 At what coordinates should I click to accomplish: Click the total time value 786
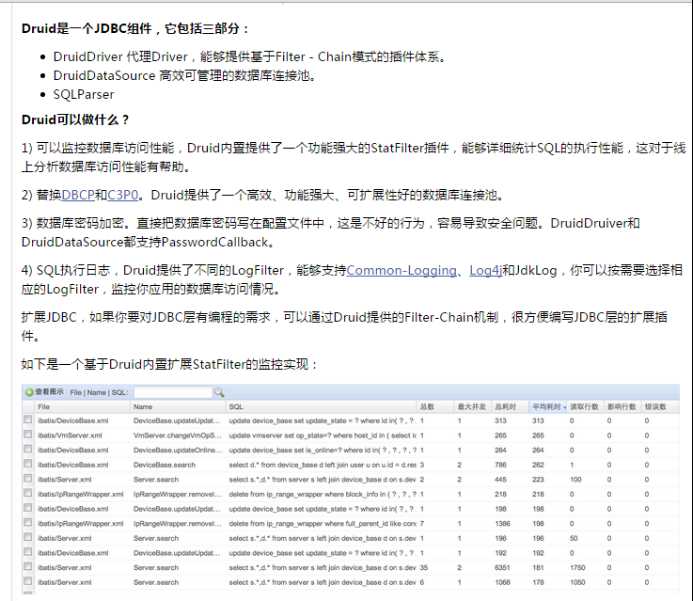coord(501,465)
